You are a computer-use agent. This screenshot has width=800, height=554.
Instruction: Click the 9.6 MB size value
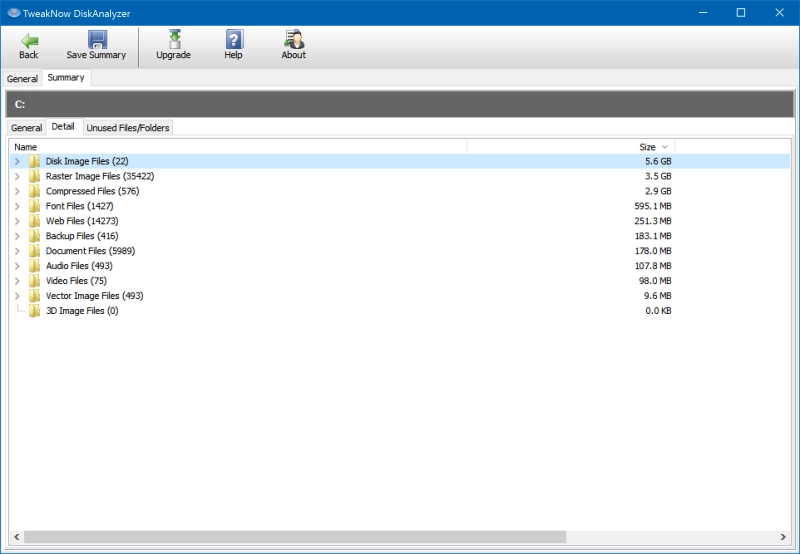pos(658,296)
